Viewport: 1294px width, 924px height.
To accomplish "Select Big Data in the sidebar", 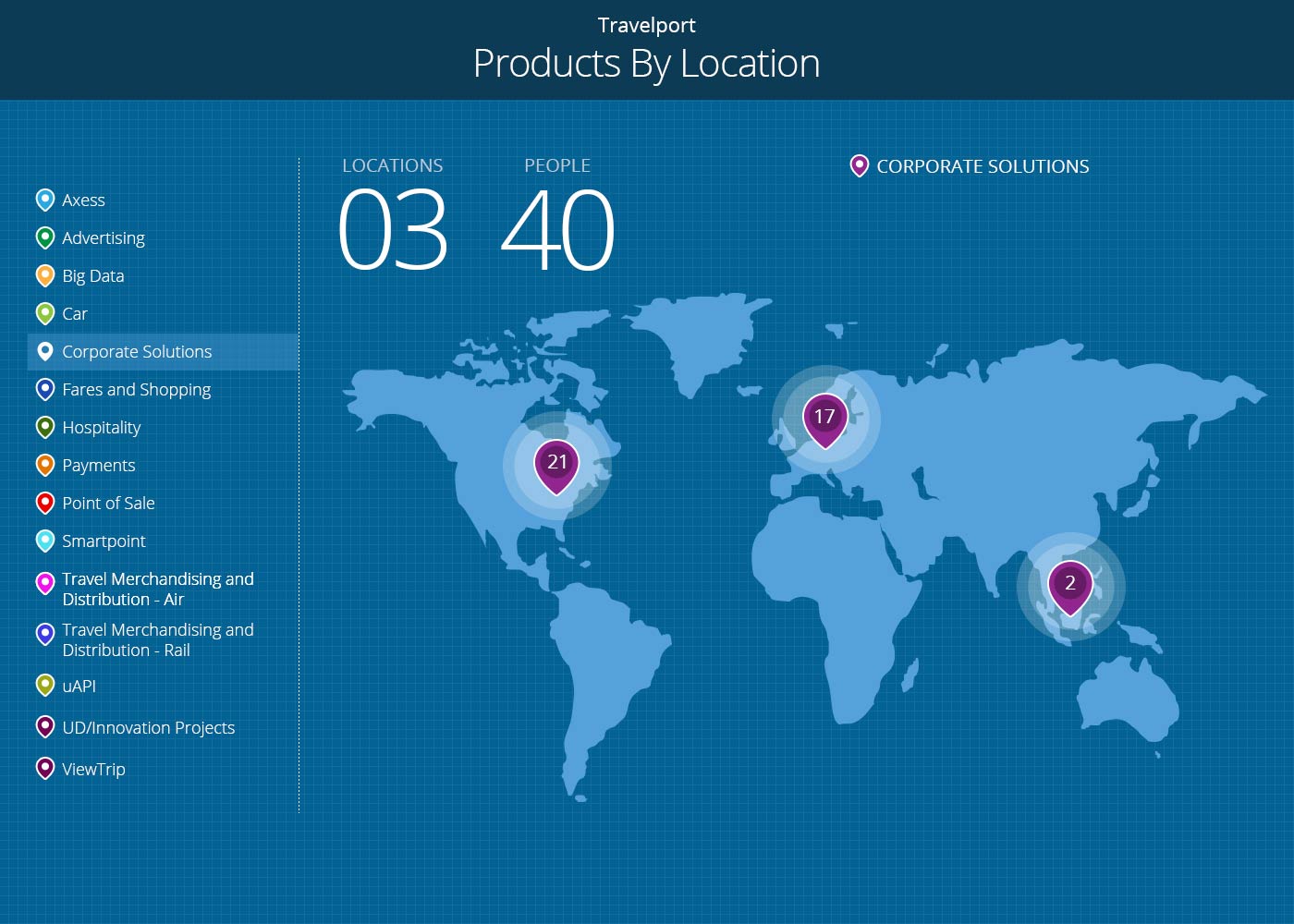I will [x=93, y=275].
